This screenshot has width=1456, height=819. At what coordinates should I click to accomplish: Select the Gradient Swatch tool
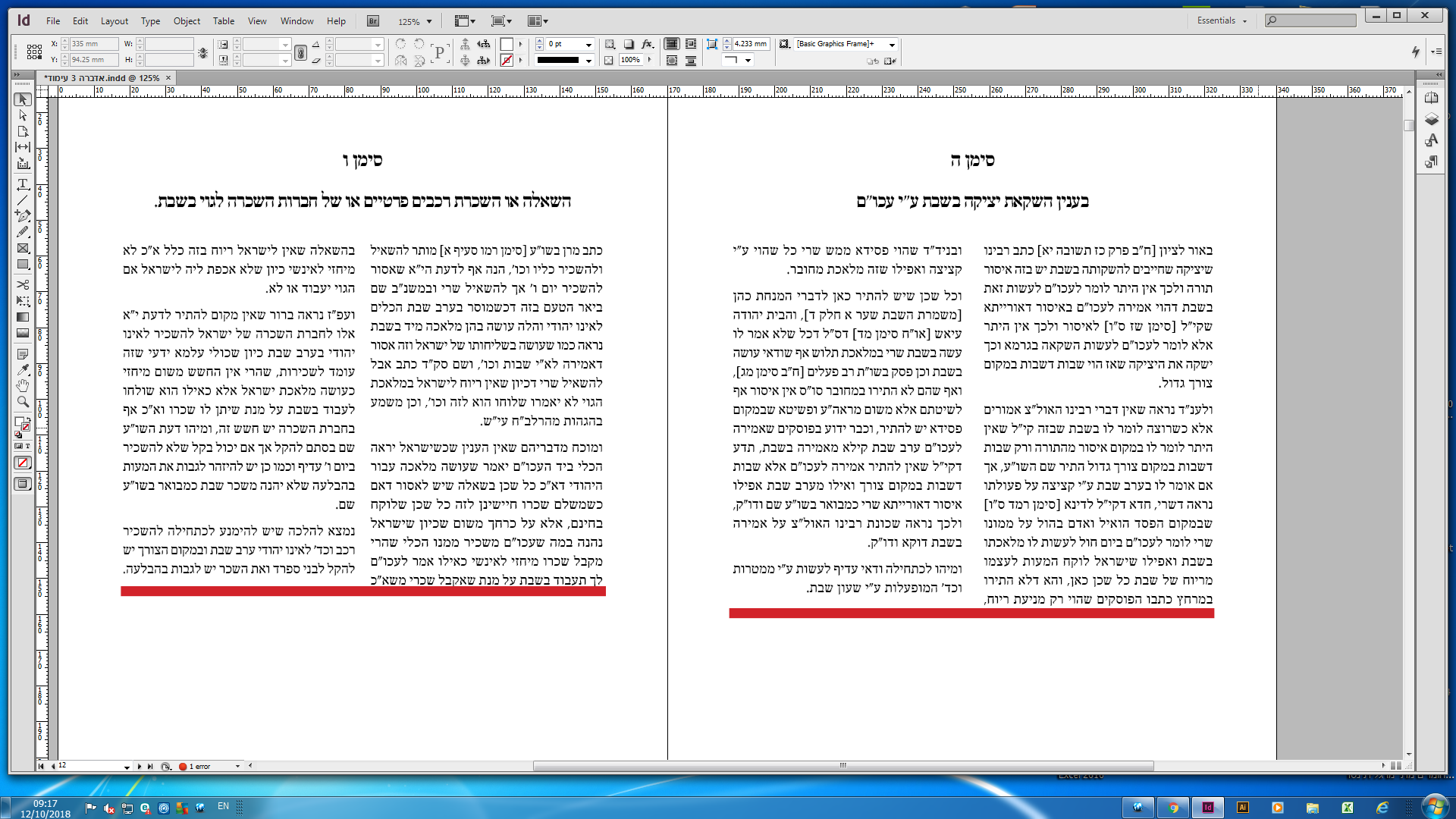[x=23, y=317]
